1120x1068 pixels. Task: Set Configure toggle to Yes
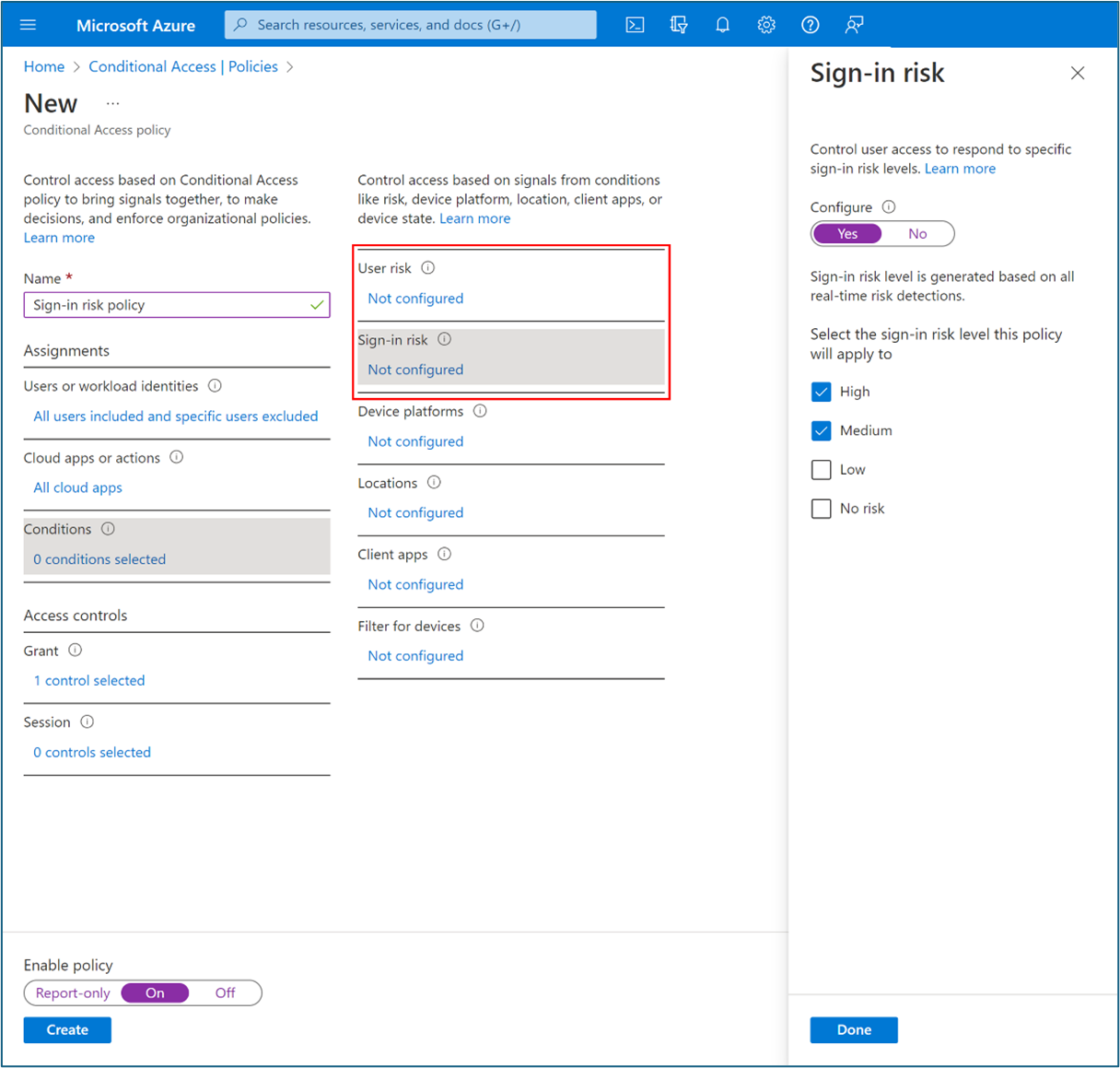847,234
